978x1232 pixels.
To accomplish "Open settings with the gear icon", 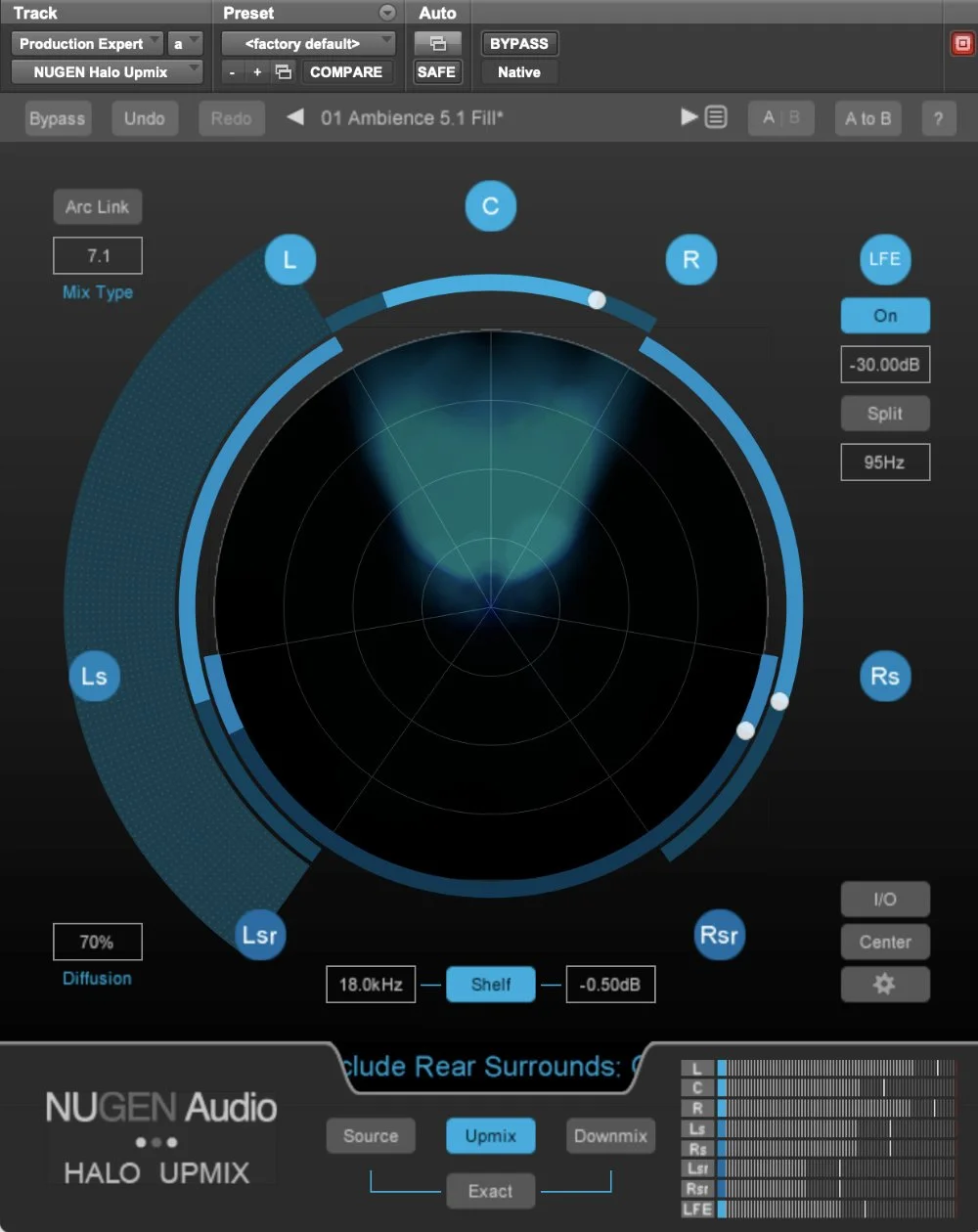I will click(885, 984).
